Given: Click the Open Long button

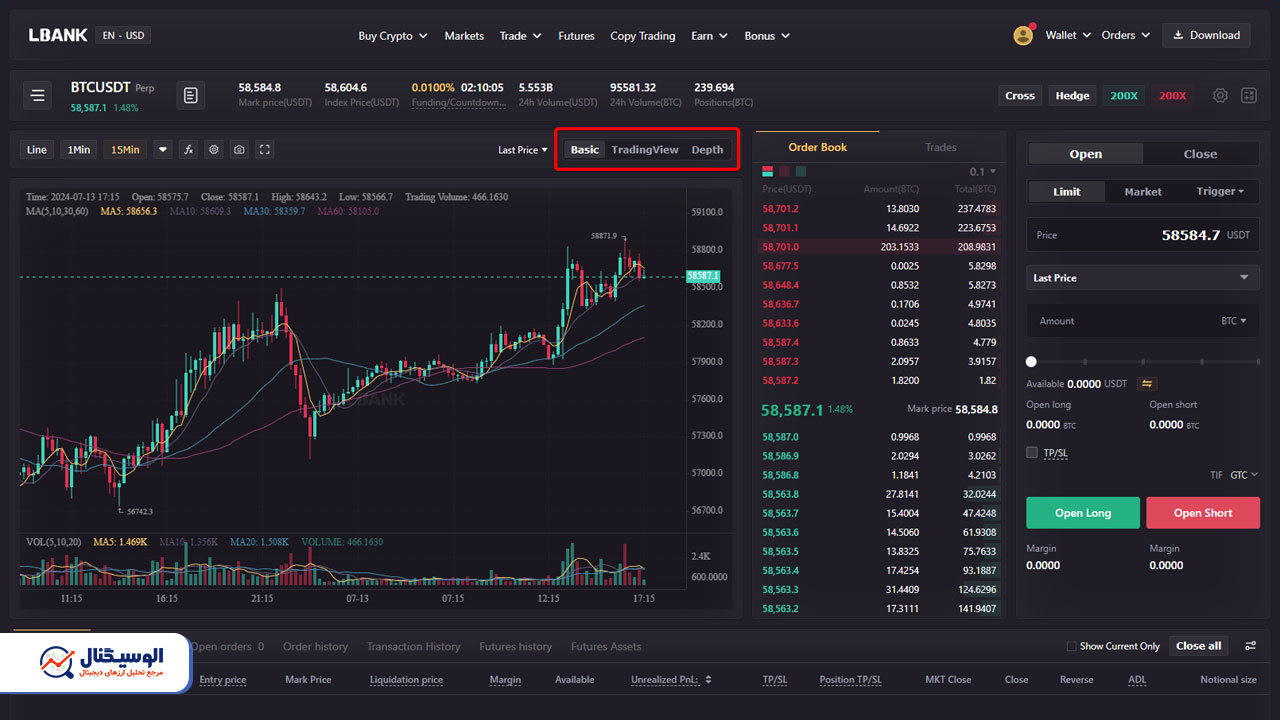Looking at the screenshot, I should click(x=1083, y=513).
